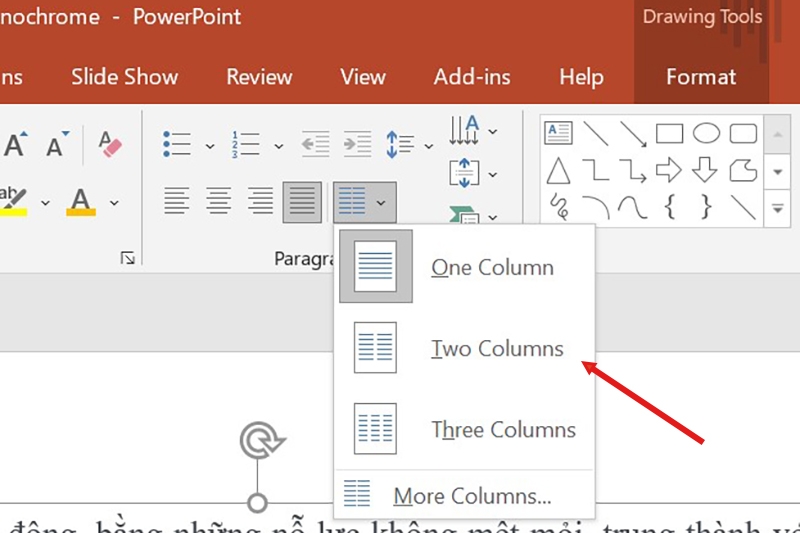Select the Oval shape
The width and height of the screenshot is (800, 533).
[x=706, y=134]
